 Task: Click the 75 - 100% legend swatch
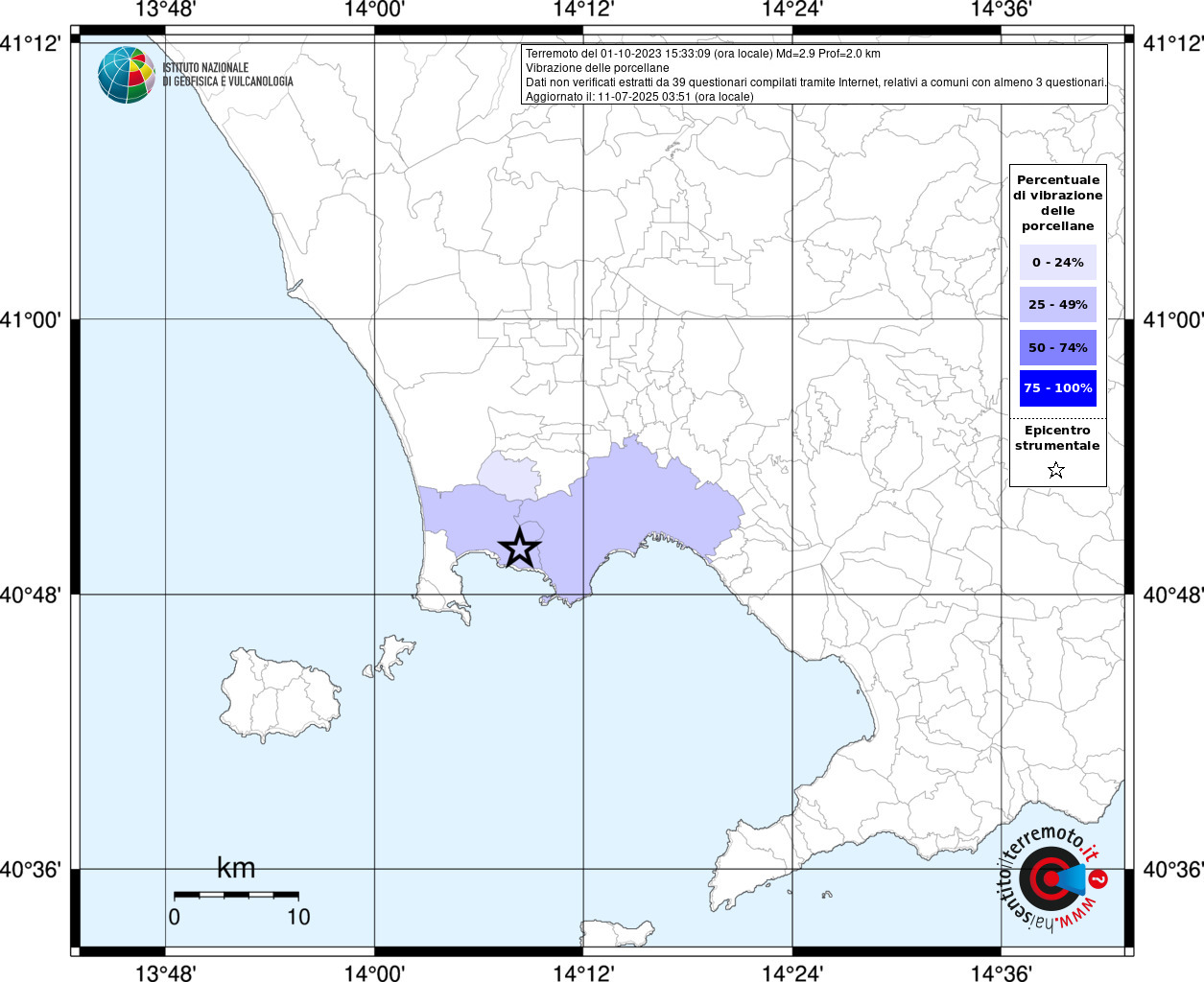coord(1057,388)
